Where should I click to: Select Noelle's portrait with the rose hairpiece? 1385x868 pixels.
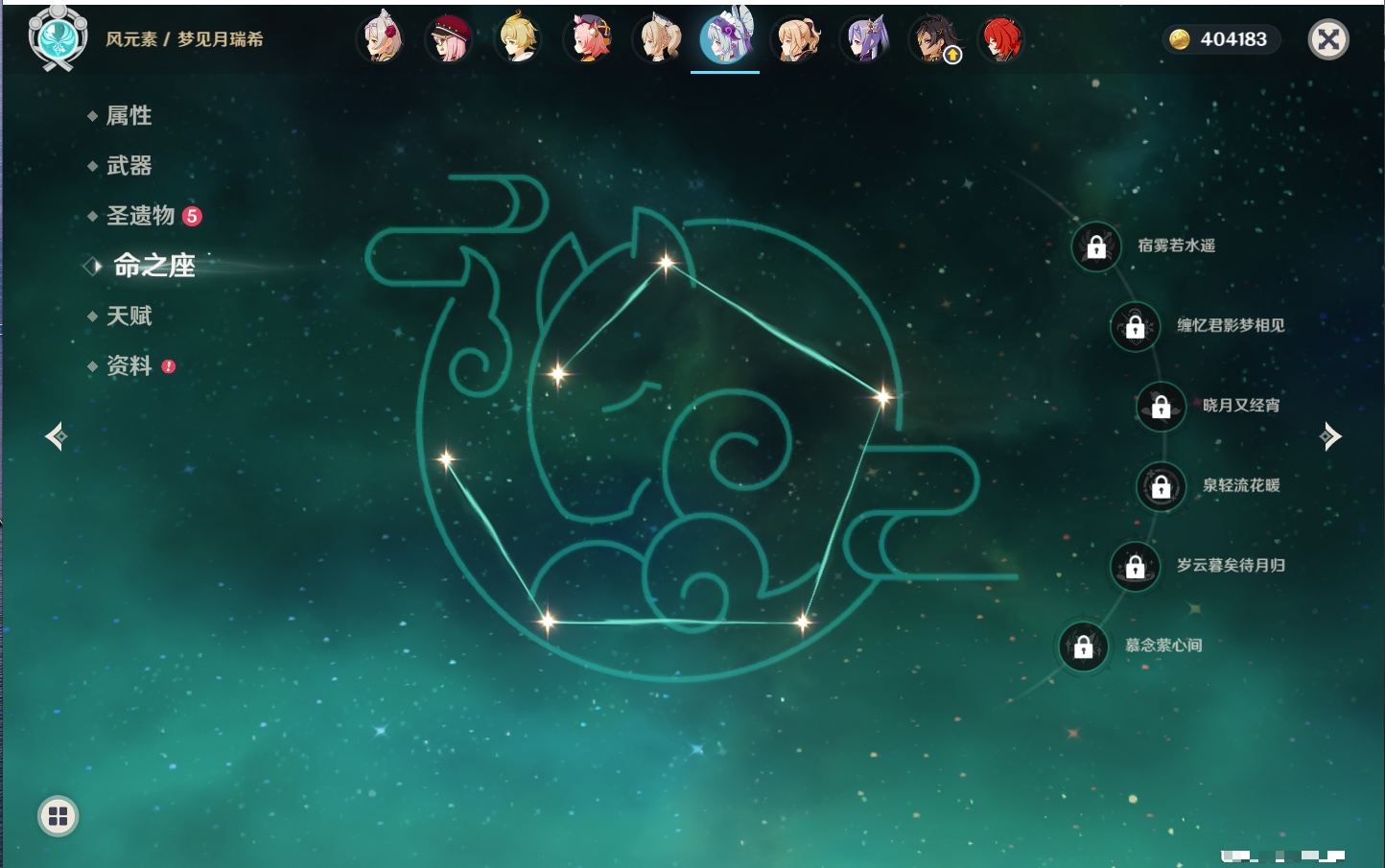tap(382, 39)
